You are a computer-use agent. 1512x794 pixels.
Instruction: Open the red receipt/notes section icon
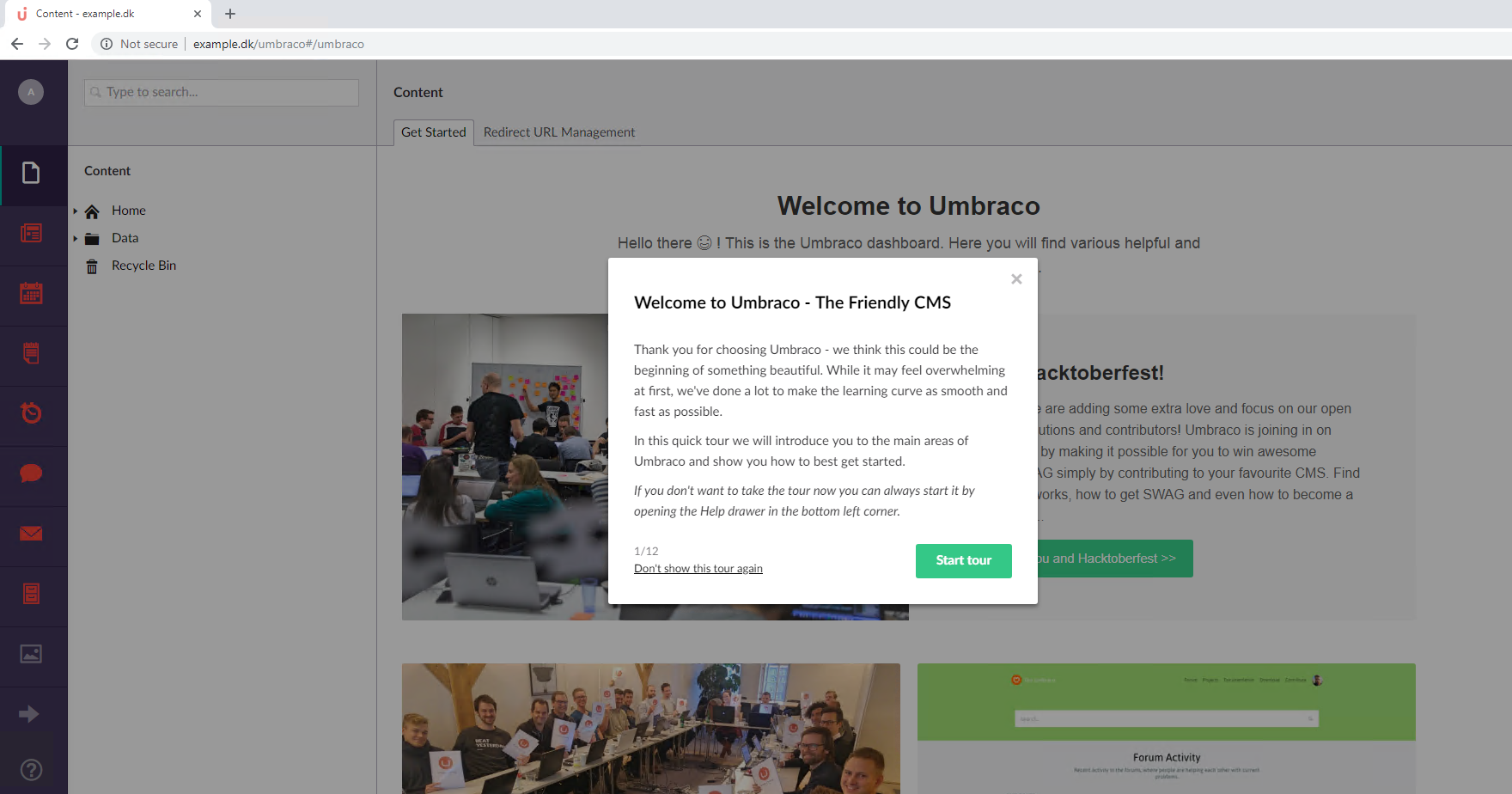31,353
